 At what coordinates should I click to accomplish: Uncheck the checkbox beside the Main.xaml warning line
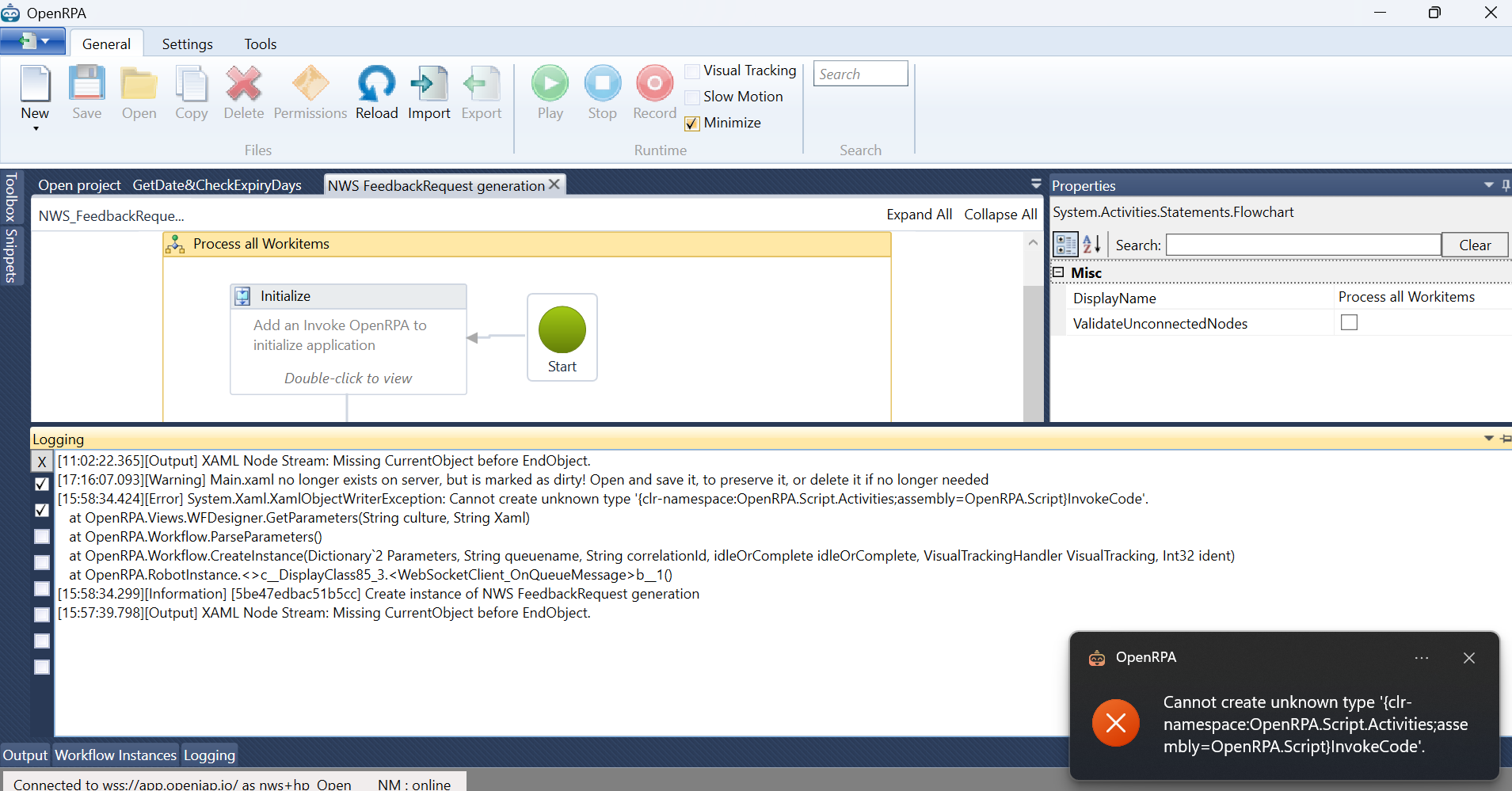point(42,484)
